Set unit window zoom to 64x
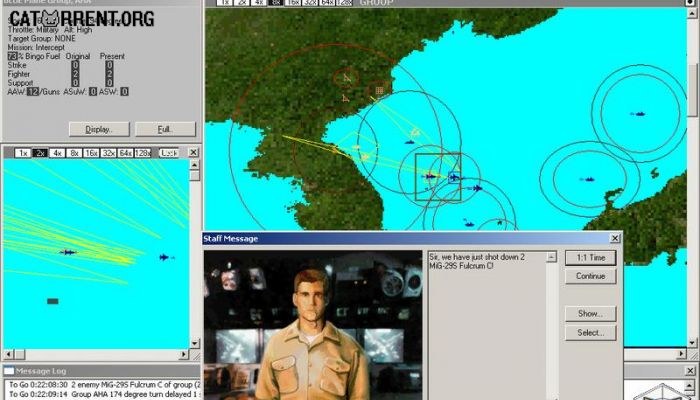Screen dimensions: 700x400 click(x=125, y=153)
